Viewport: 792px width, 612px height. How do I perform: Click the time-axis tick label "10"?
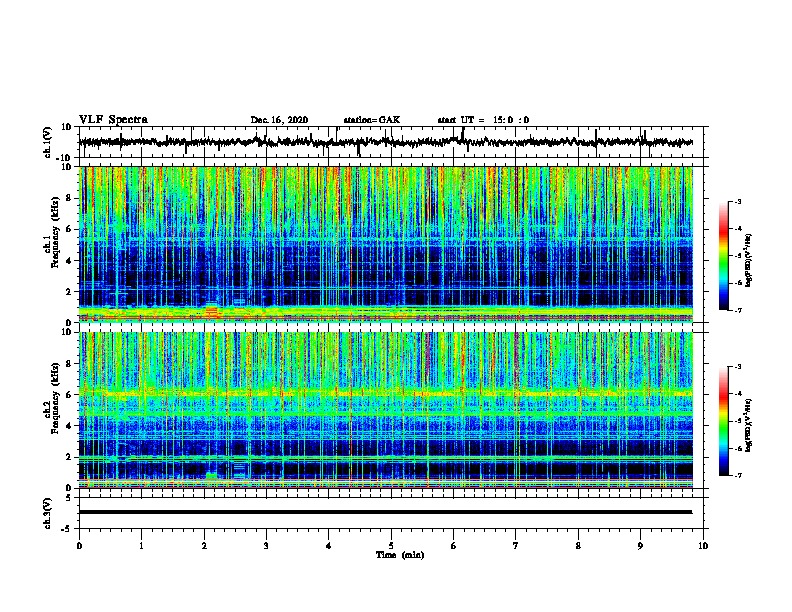coord(703,546)
